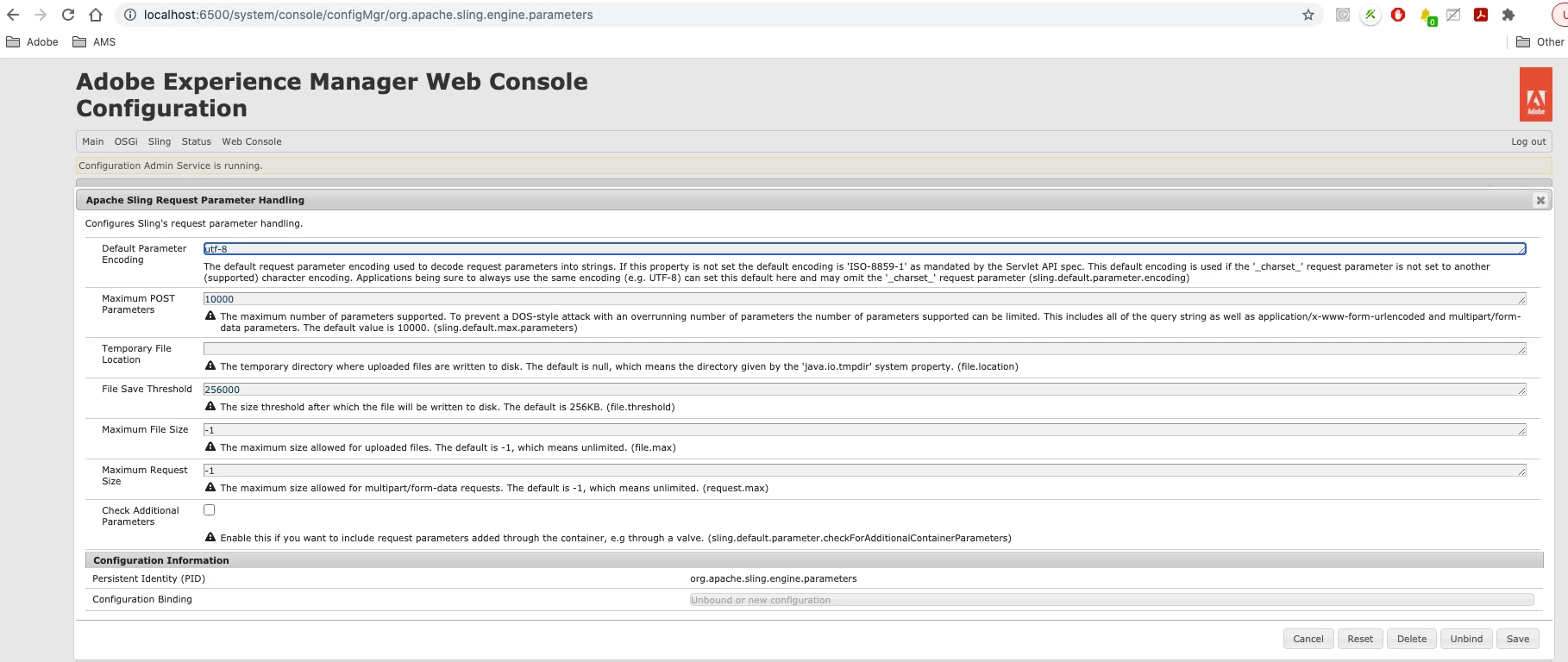This screenshot has width=1568, height=662.
Task: Click the Temporary File Location field
Action: [x=864, y=349]
